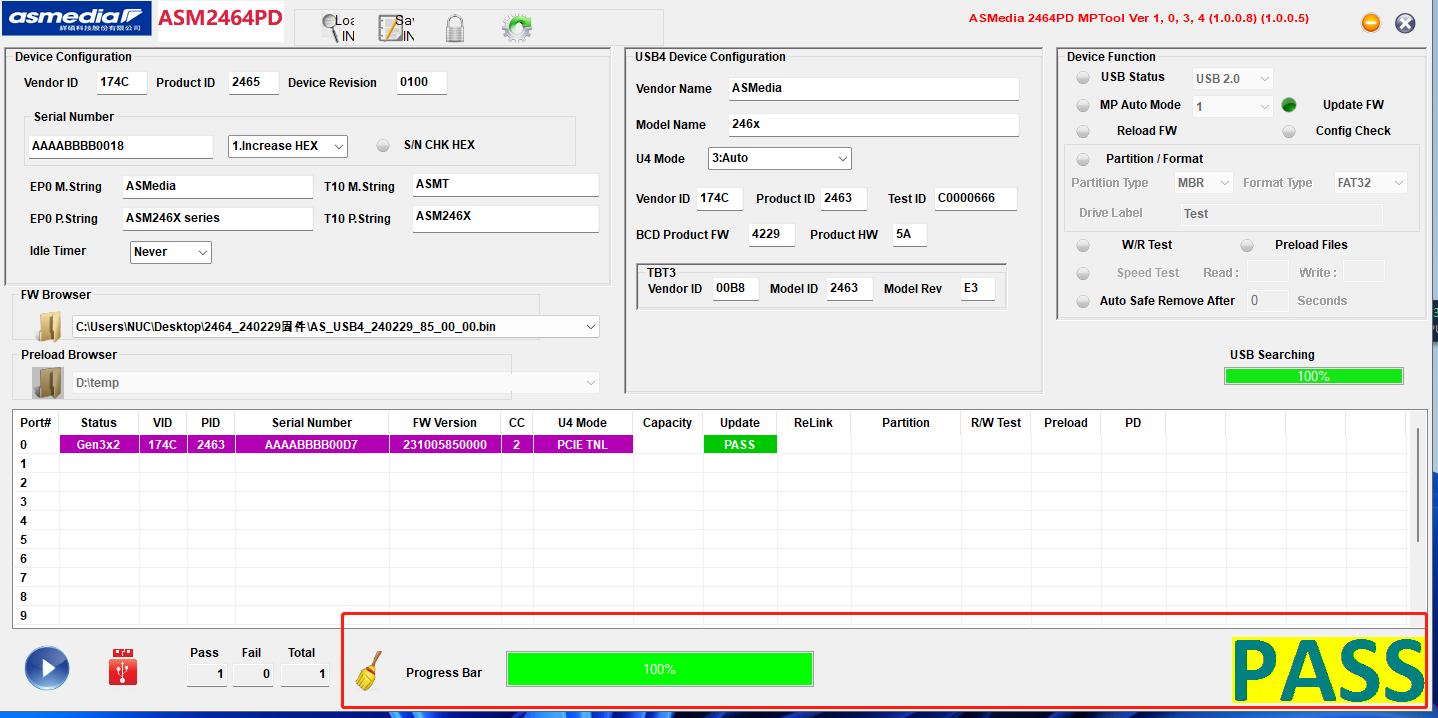Expand the U4 Mode 3:Auto dropdown
This screenshot has height=718, width=1438.
(x=780, y=158)
